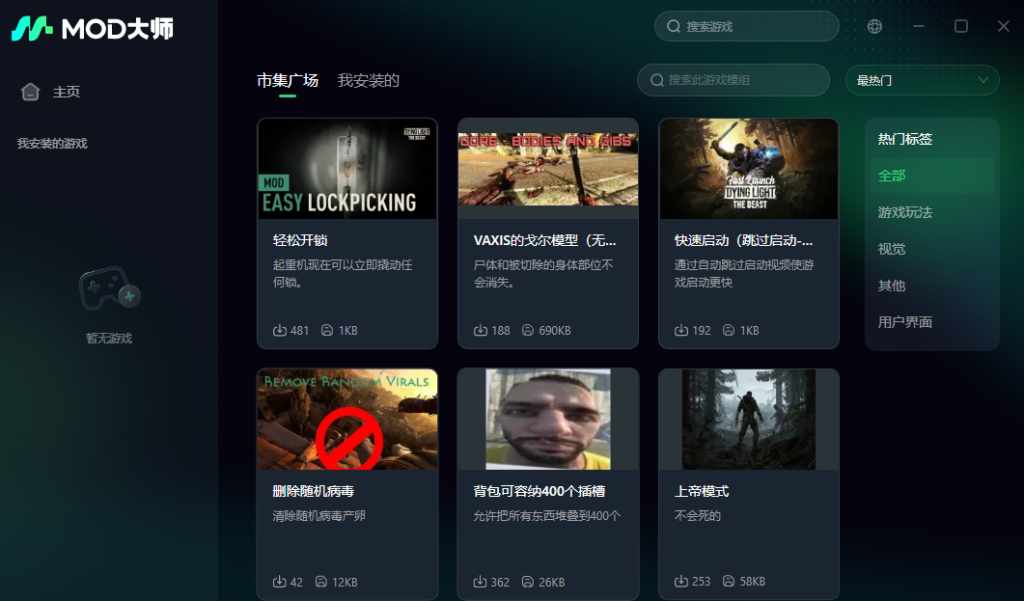
Task: Click the file size icon beside 26KB
Action: coord(528,581)
